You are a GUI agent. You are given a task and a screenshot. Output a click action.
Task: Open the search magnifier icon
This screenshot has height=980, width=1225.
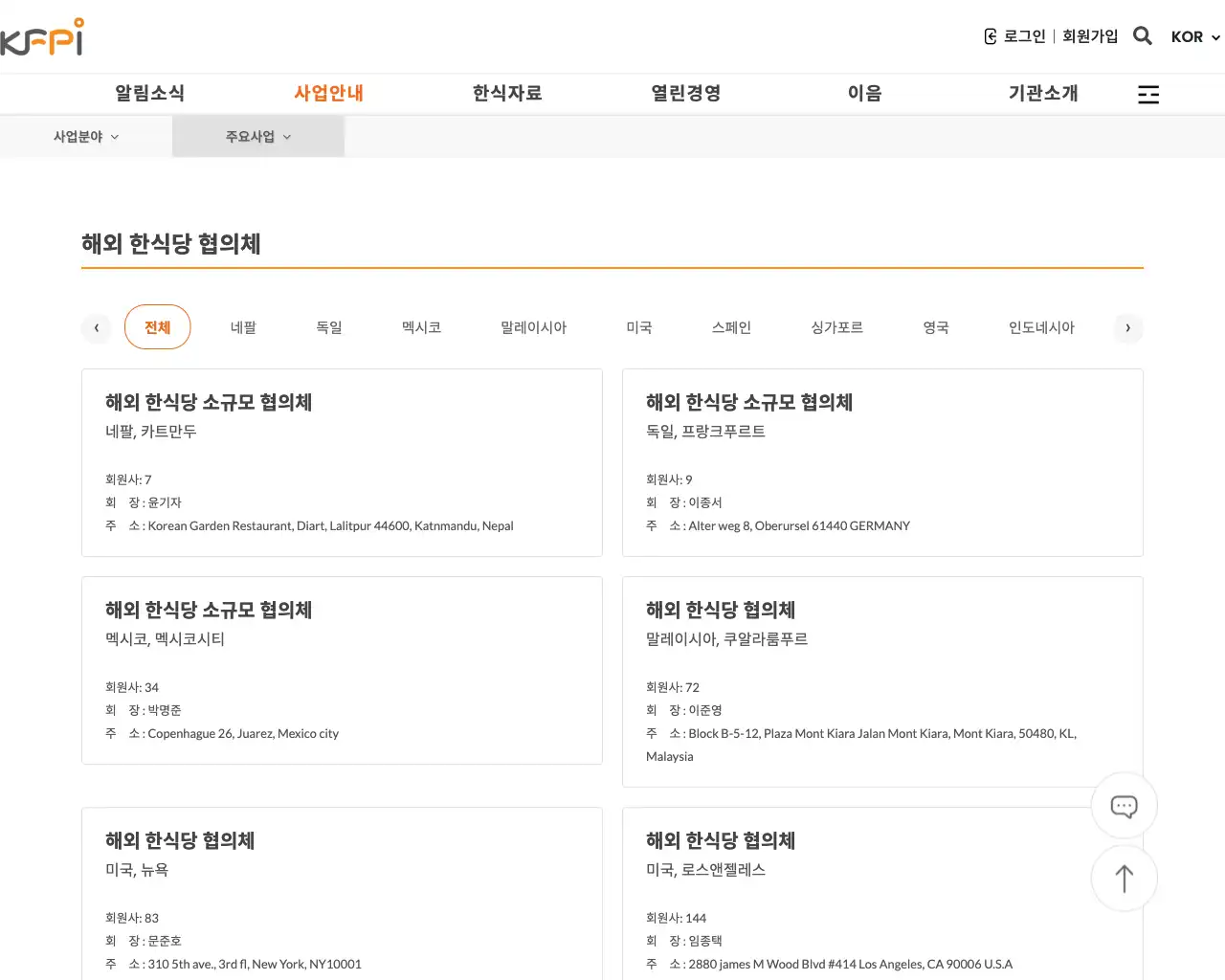(1142, 36)
